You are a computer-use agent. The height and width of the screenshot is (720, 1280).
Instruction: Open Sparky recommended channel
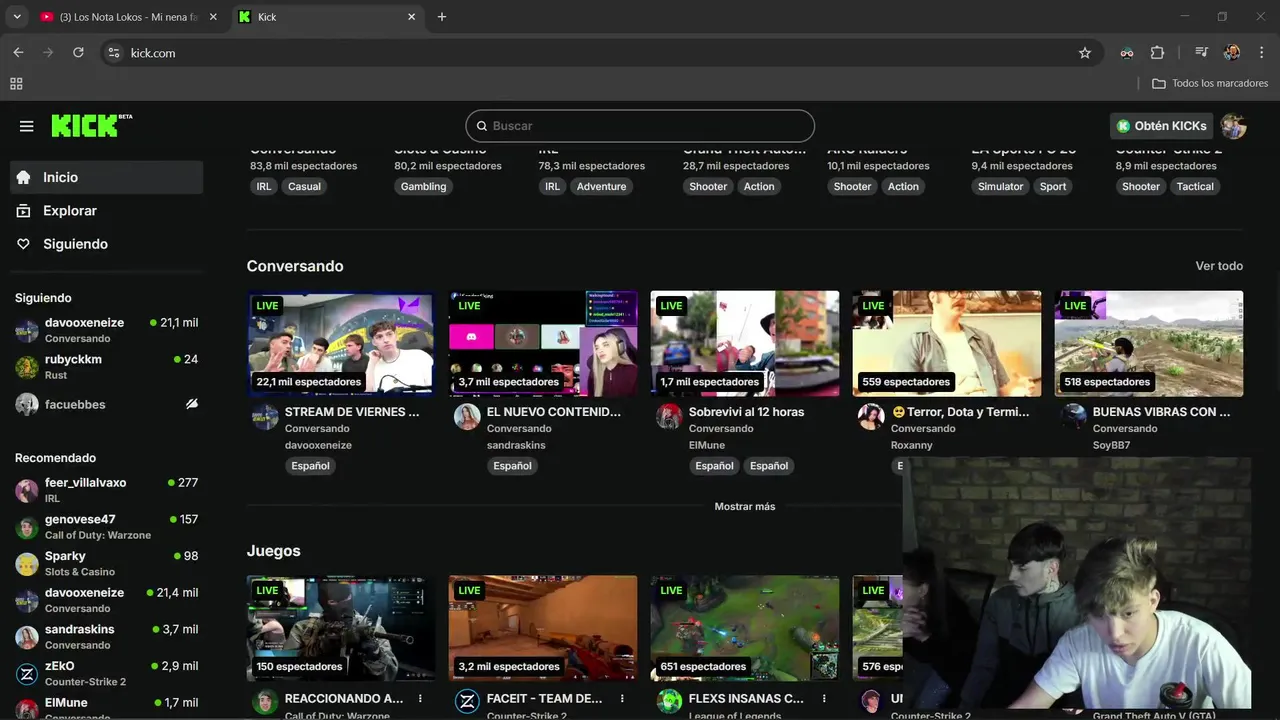106,564
